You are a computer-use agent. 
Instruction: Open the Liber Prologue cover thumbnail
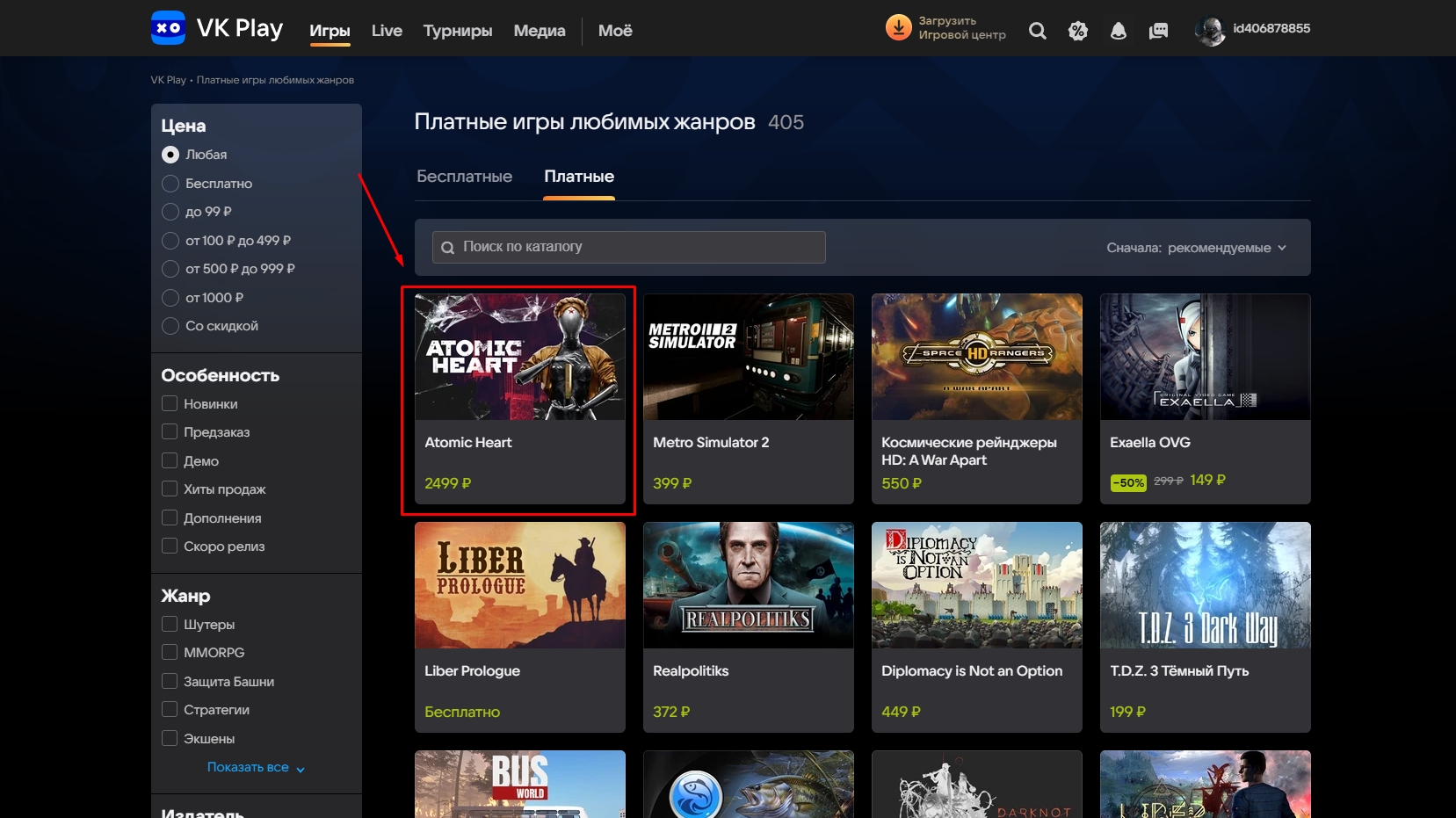(x=520, y=585)
